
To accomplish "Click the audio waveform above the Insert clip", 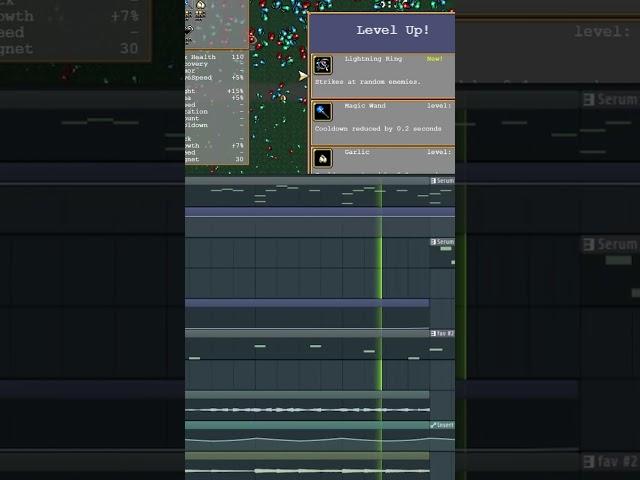I will 307,410.
